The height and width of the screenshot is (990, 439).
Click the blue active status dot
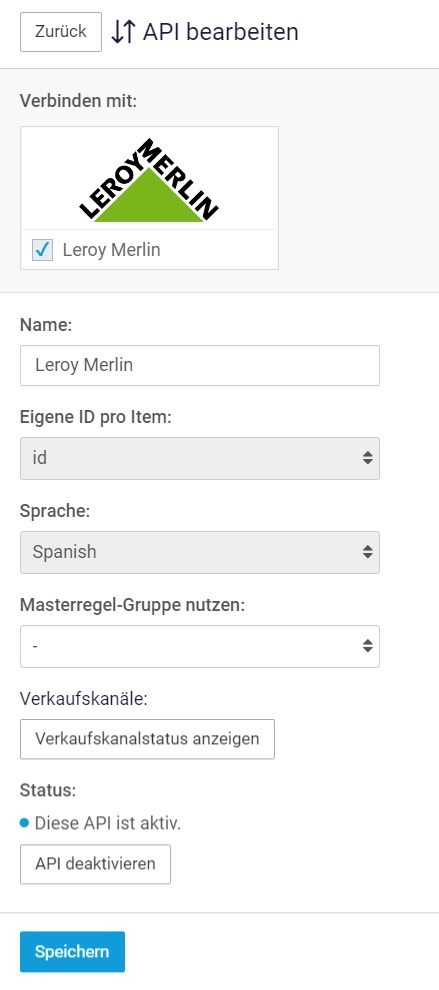pyautogui.click(x=25, y=823)
